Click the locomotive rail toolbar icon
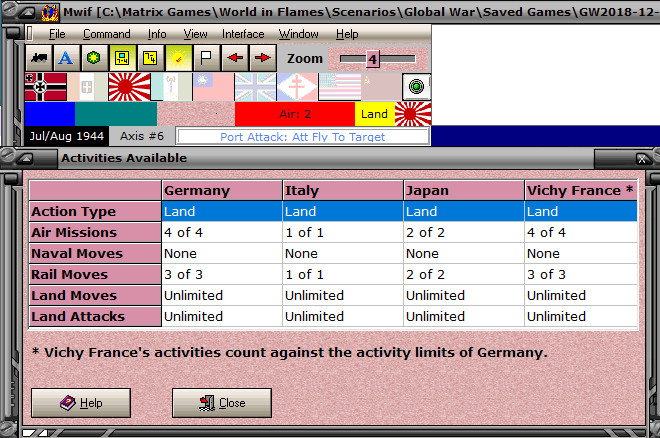660x438 pixels. pyautogui.click(x=39, y=58)
